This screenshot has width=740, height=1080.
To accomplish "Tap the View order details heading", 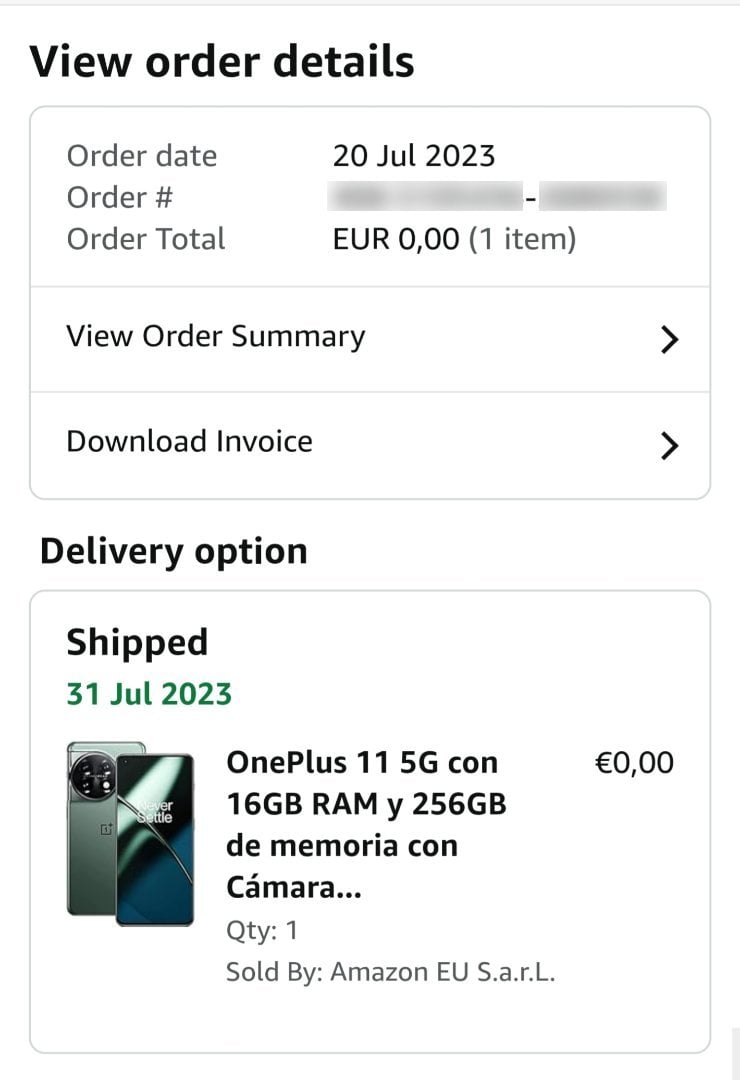I will point(222,61).
